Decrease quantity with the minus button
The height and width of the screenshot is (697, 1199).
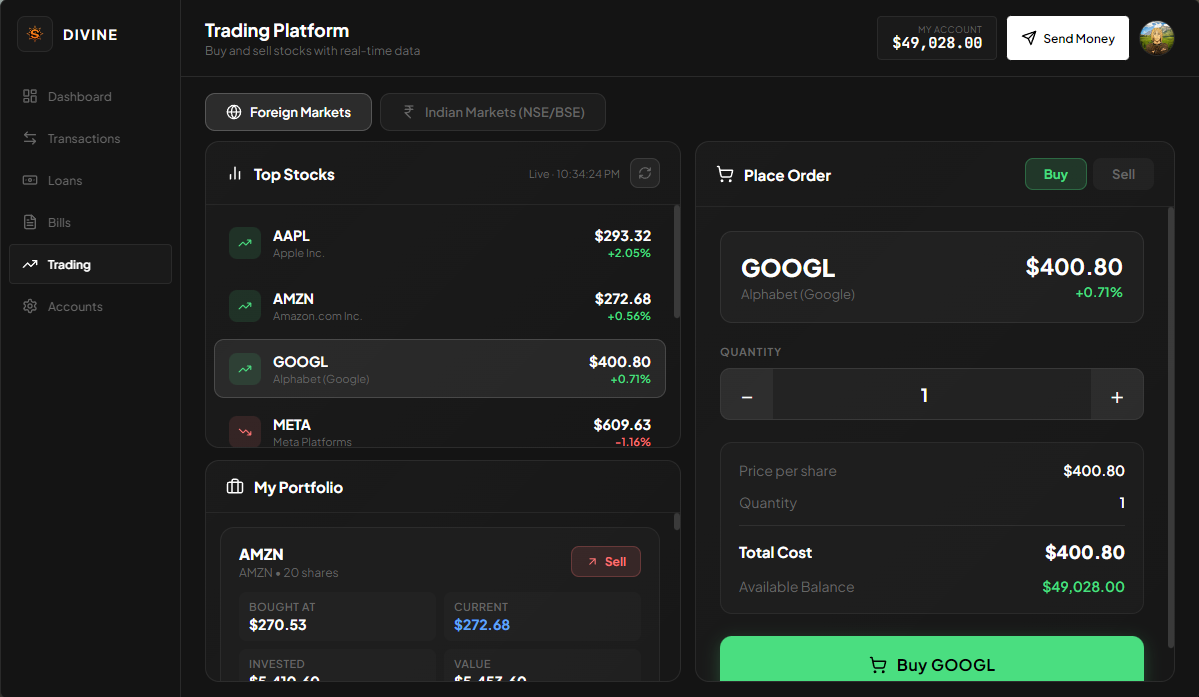point(747,395)
